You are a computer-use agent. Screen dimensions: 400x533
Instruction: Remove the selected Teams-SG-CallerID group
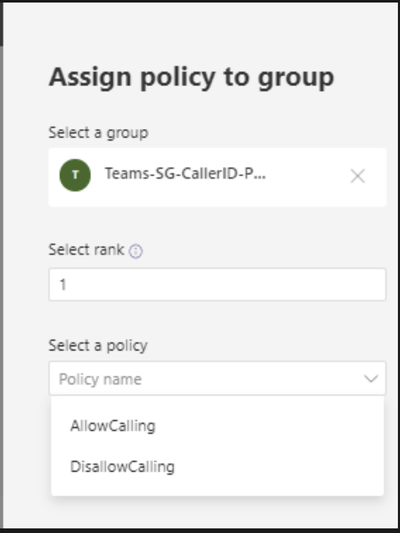coord(358,176)
